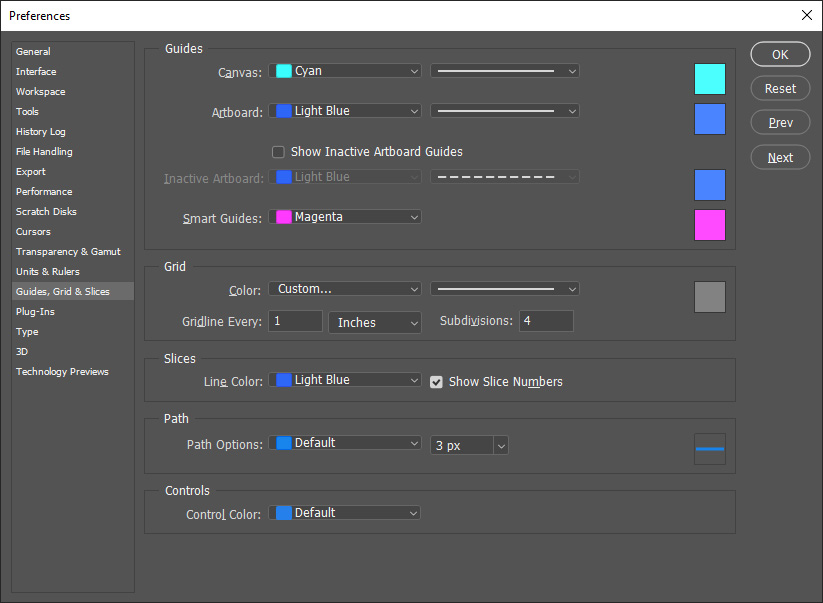Uncheck Show Slice Numbers
This screenshot has width=823, height=603.
pos(437,381)
